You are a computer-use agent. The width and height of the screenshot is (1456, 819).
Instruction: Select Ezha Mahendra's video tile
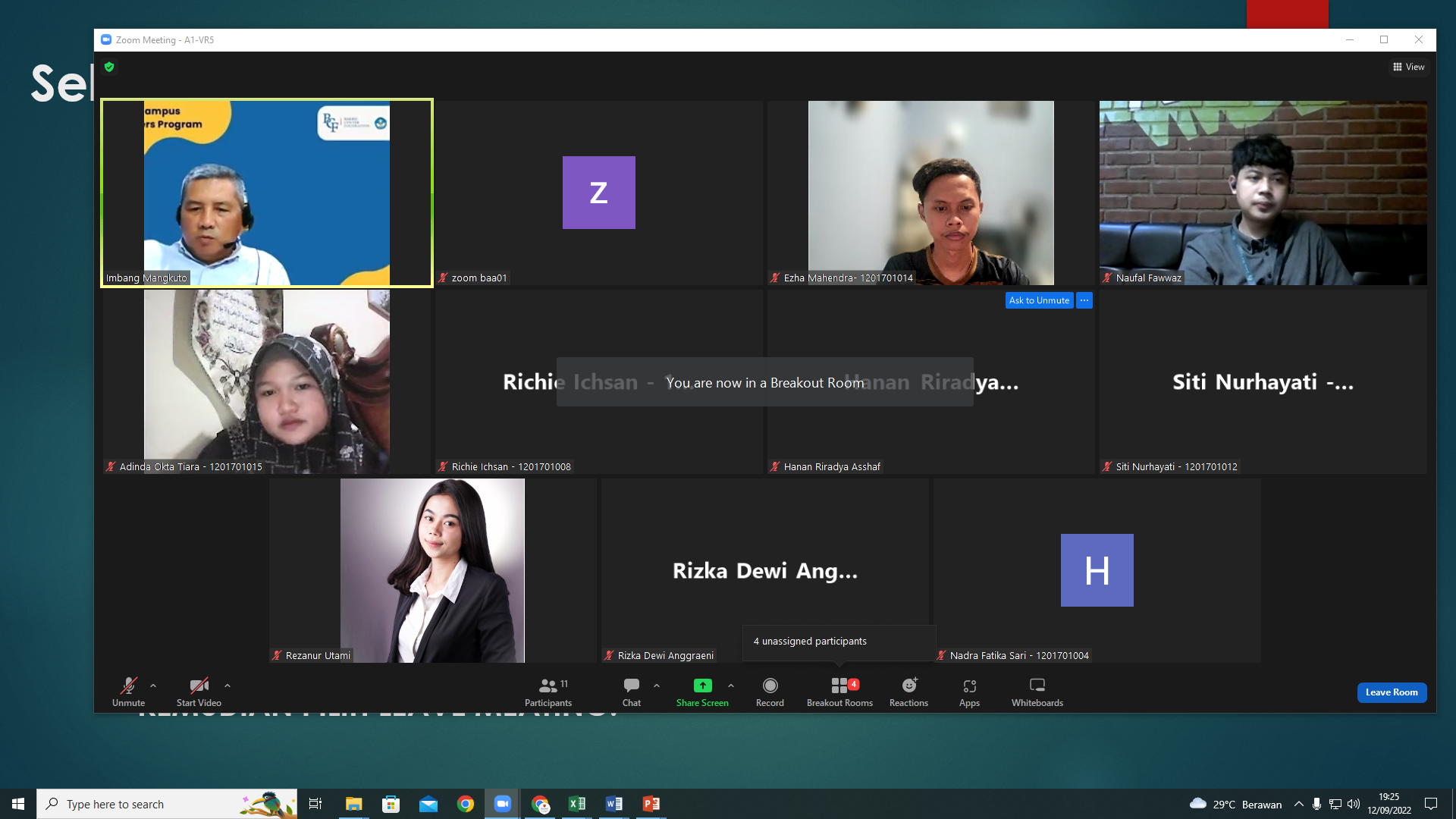click(931, 193)
